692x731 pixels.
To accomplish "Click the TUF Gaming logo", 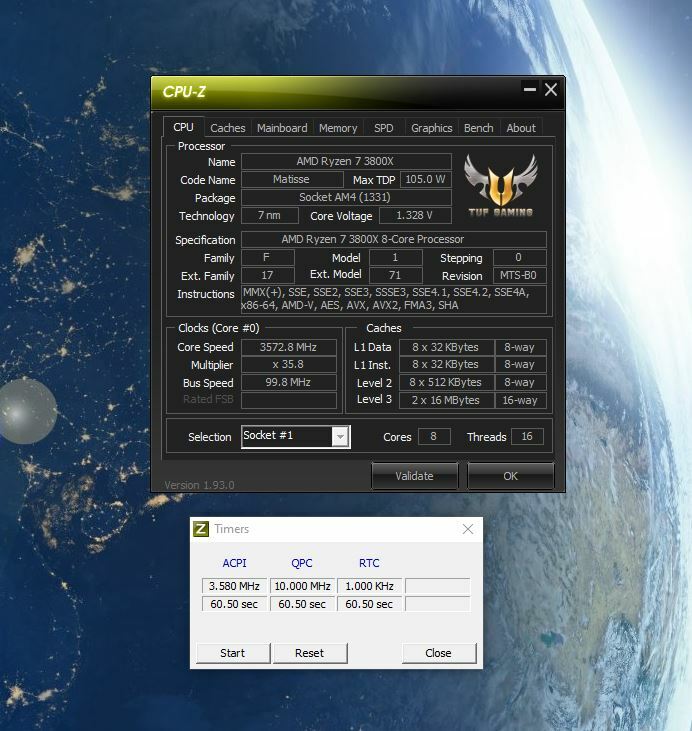I will (501, 186).
